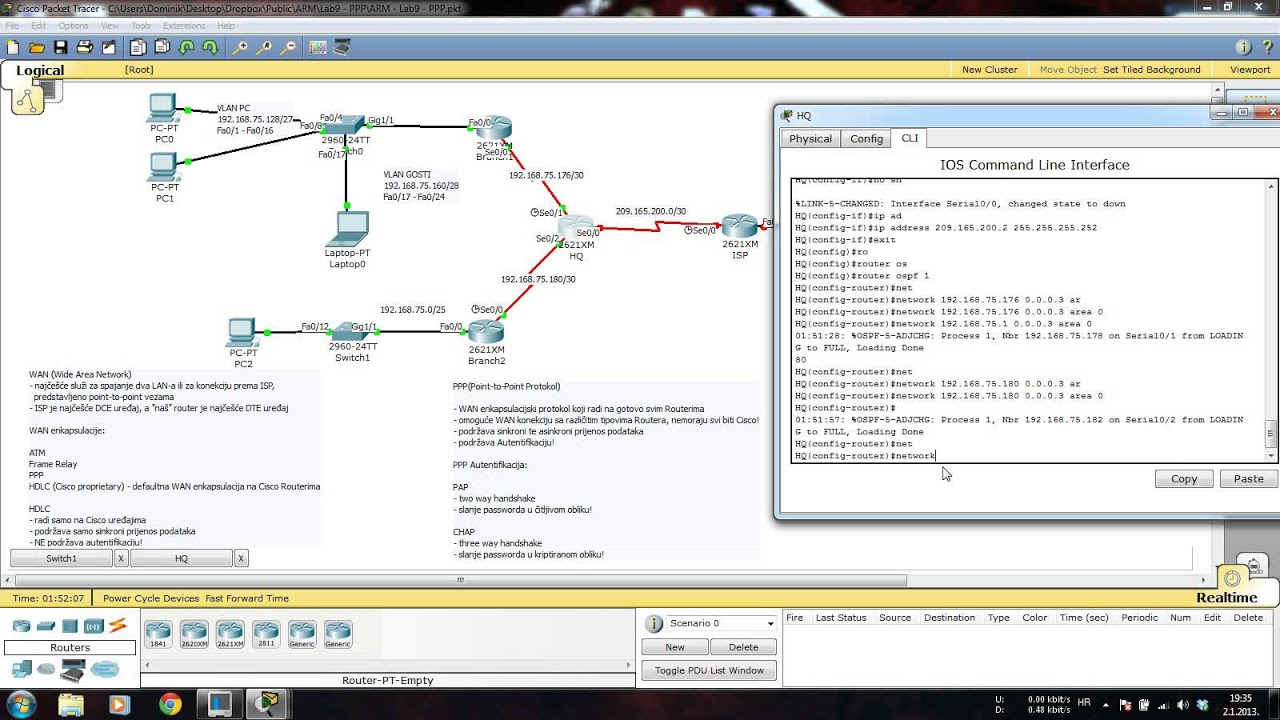Click the Copy button in HQ window
The height and width of the screenshot is (720, 1280).
click(x=1184, y=479)
